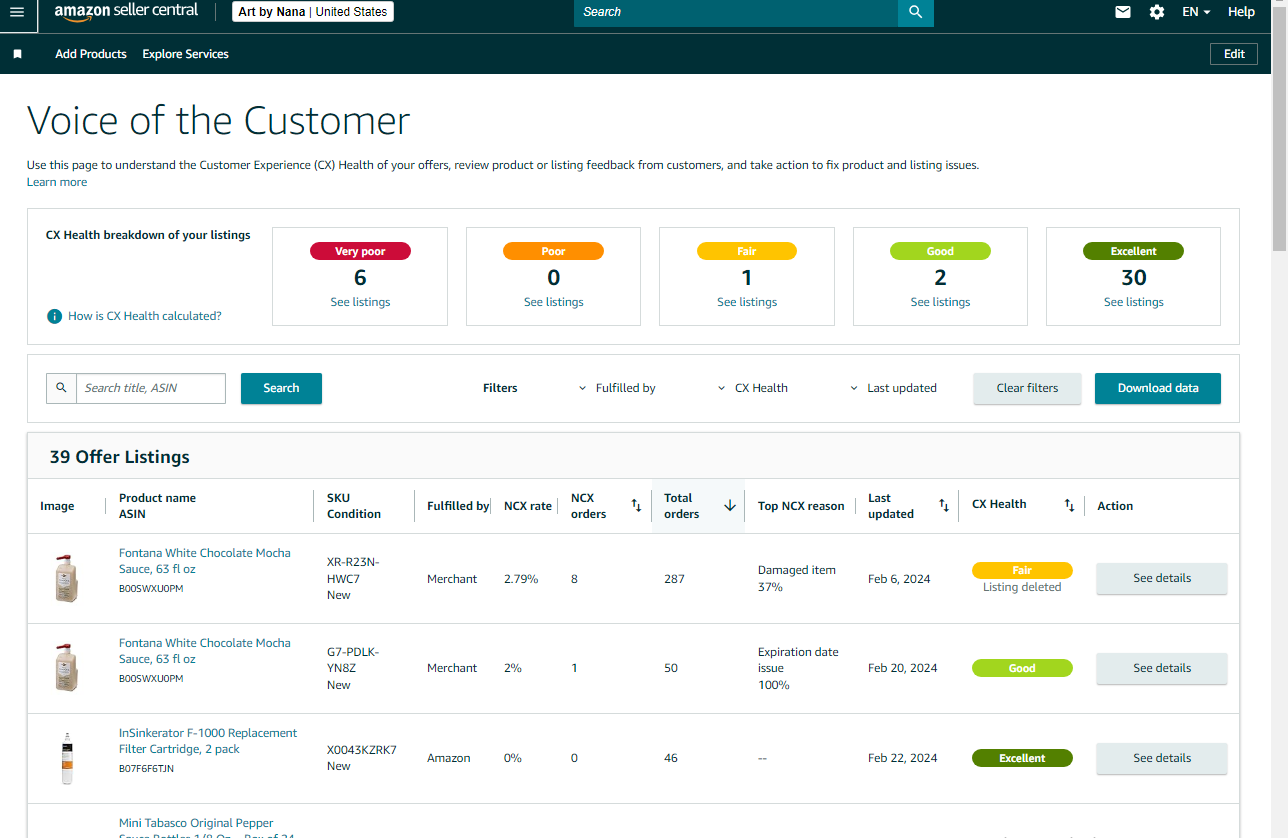This screenshot has height=838, width=1288.
Task: Click the Feb 22, 2024 date cell
Action: pos(903,758)
